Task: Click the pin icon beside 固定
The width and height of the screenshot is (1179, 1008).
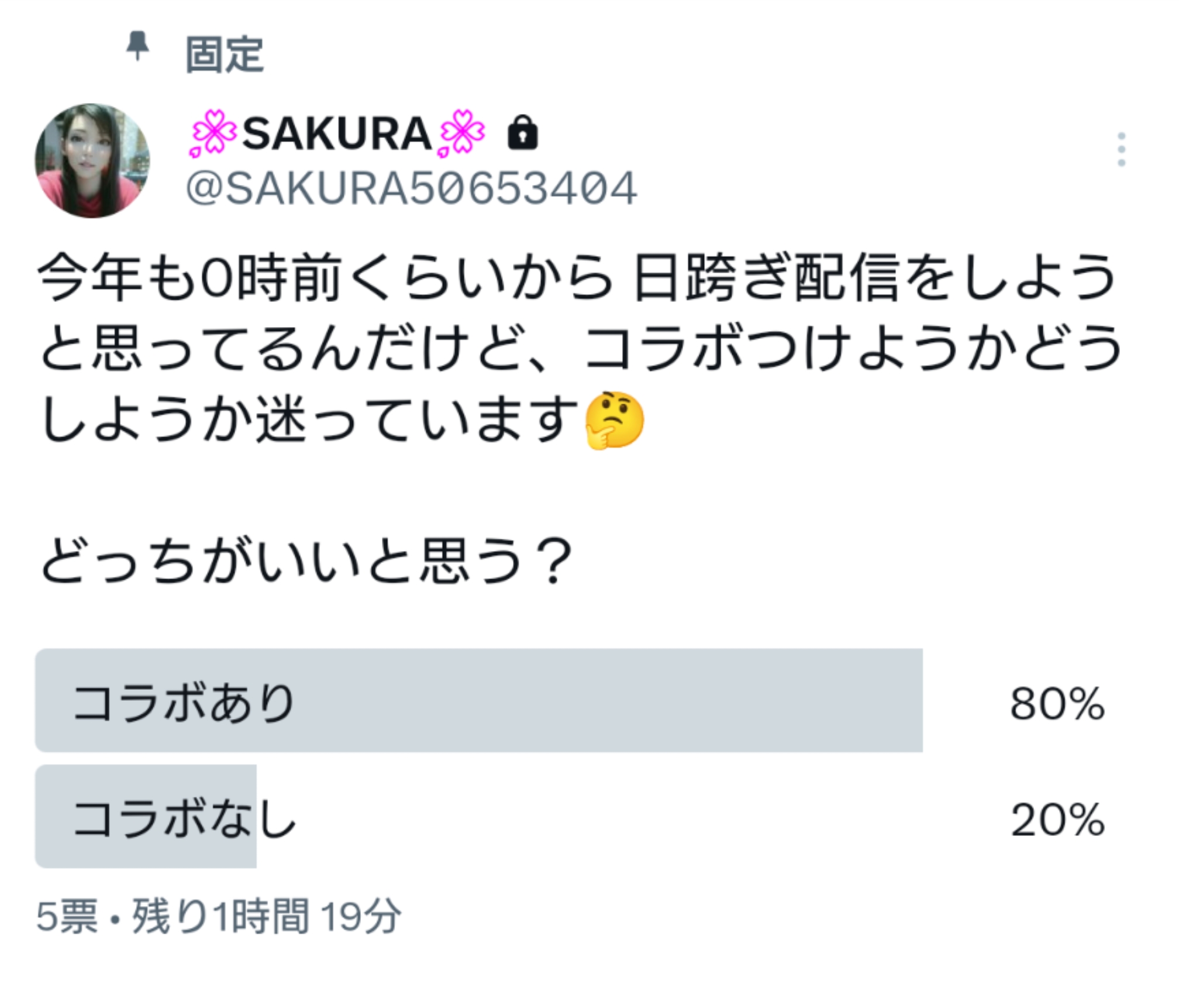Action: click(137, 46)
